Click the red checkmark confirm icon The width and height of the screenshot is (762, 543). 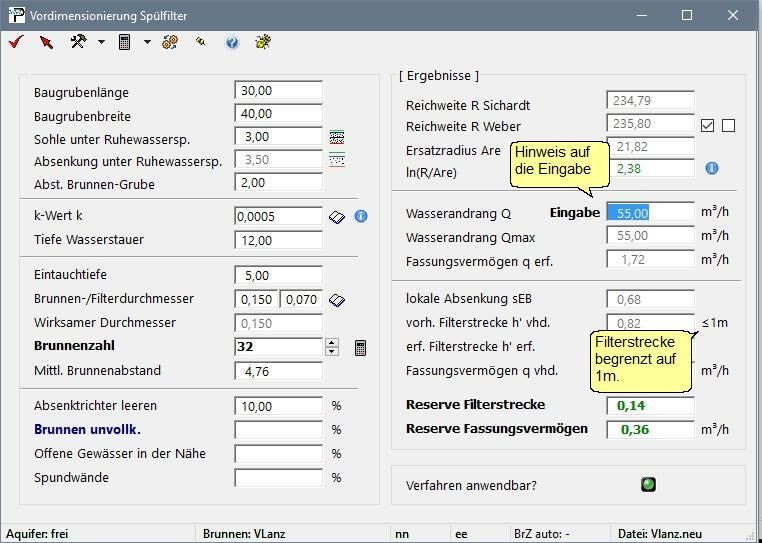(x=15, y=42)
